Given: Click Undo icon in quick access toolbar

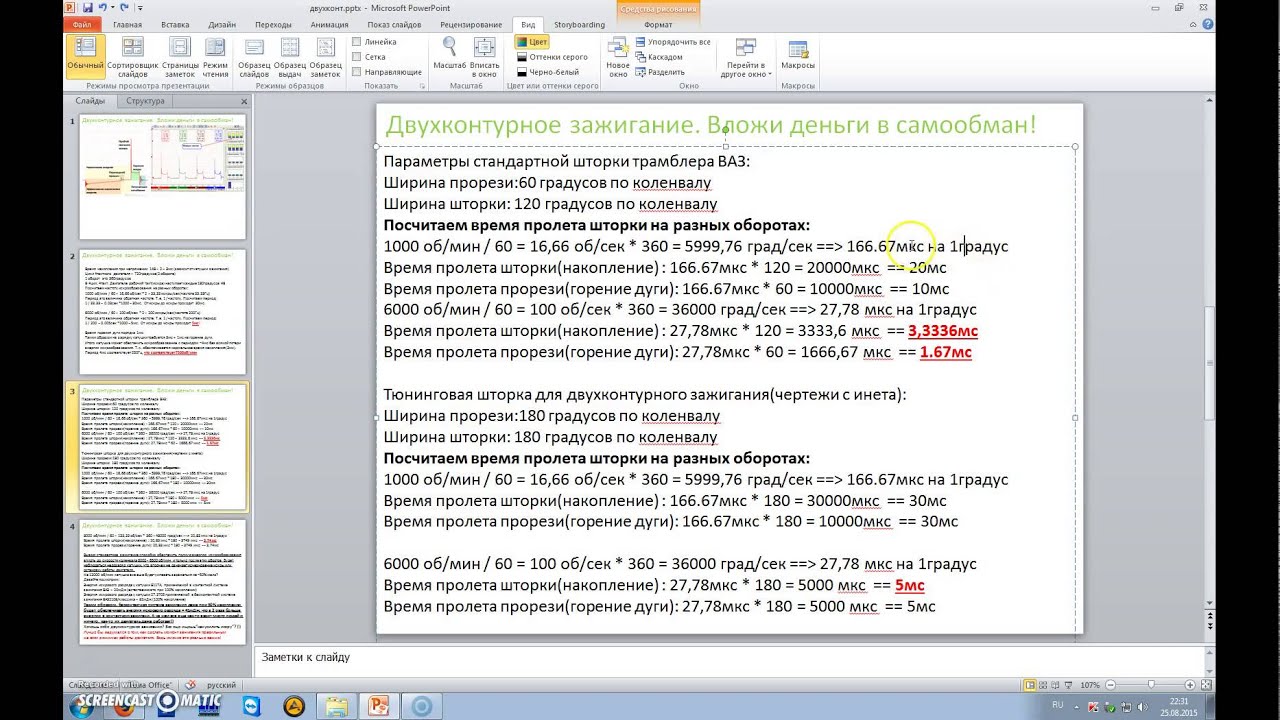Looking at the screenshot, I should pos(103,8).
